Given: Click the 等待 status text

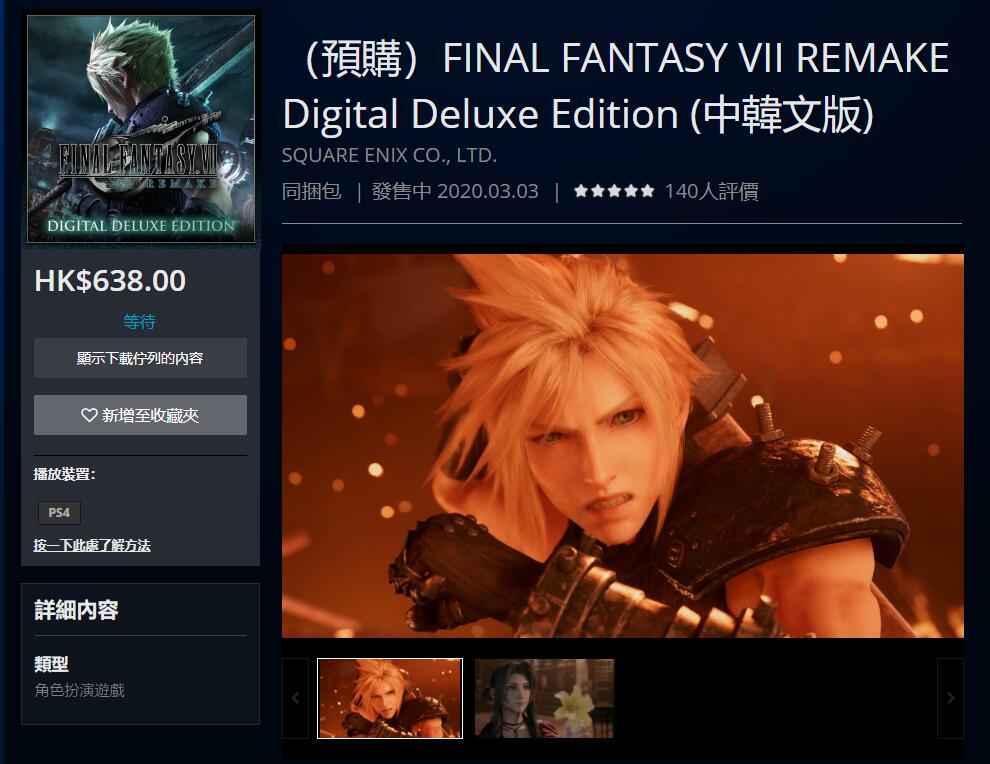Looking at the screenshot, I should tap(140, 321).
